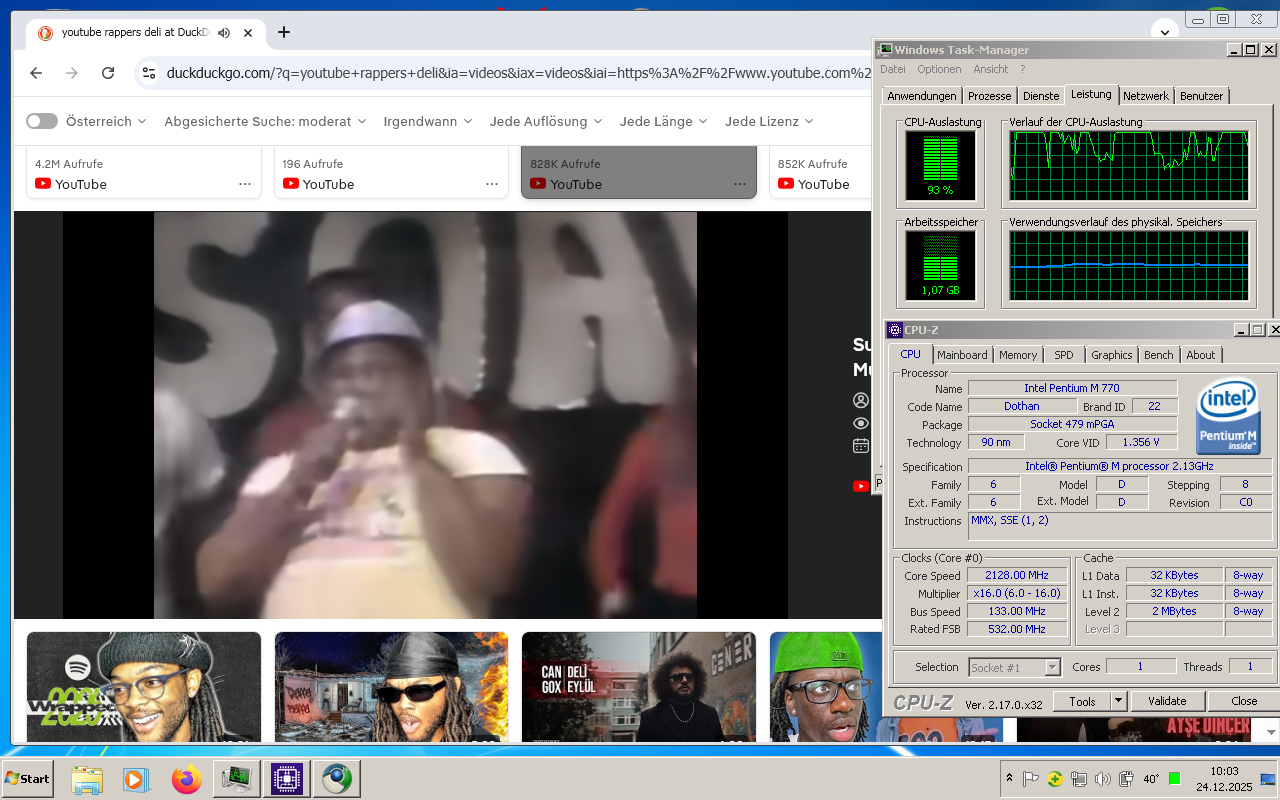The height and width of the screenshot is (800, 1280).
Task: Click the browser forward arrow
Action: point(72,73)
